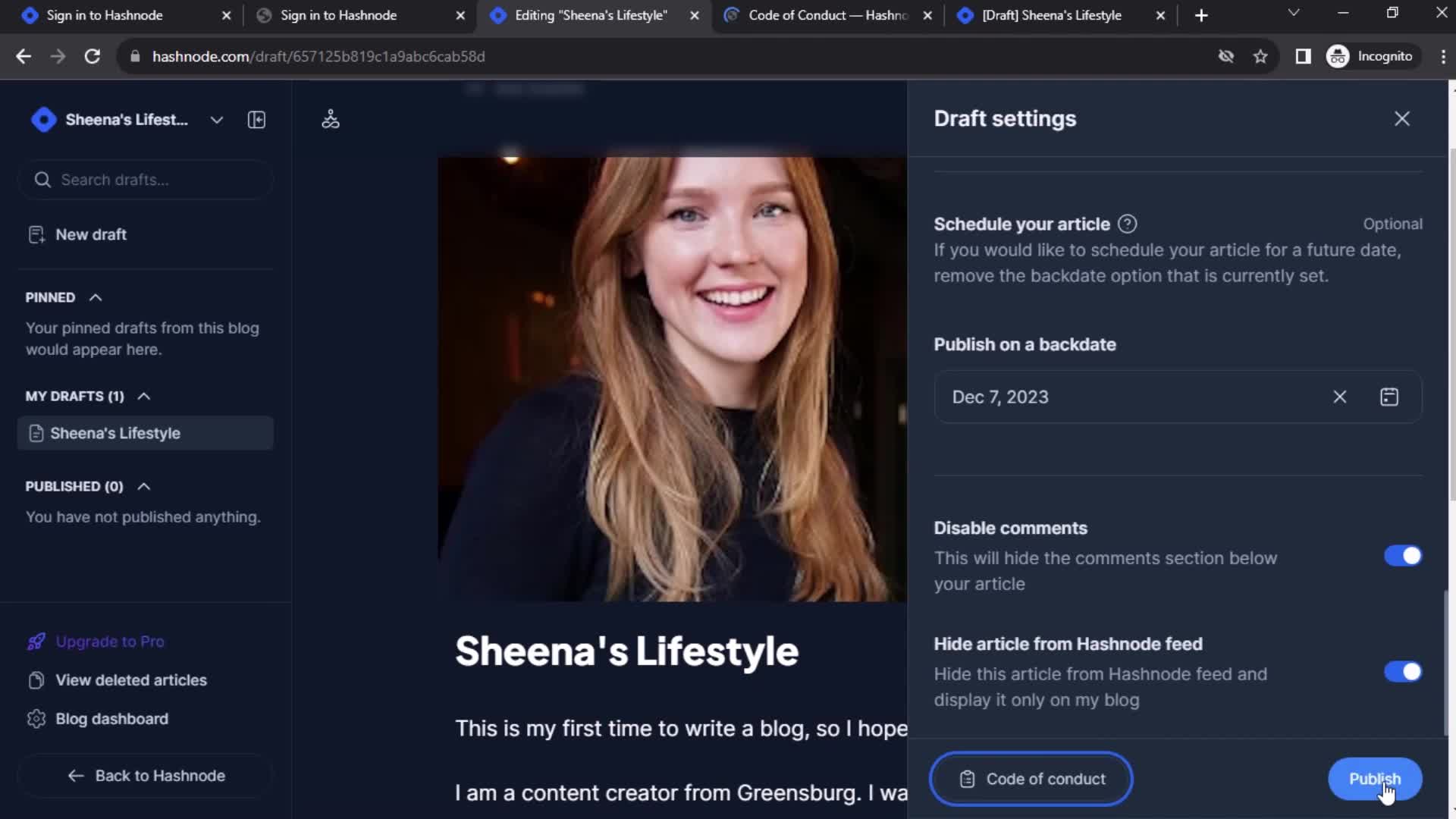This screenshot has height=819, width=1456.
Task: Toggle Hide article from Hashnode feed
Action: point(1404,671)
